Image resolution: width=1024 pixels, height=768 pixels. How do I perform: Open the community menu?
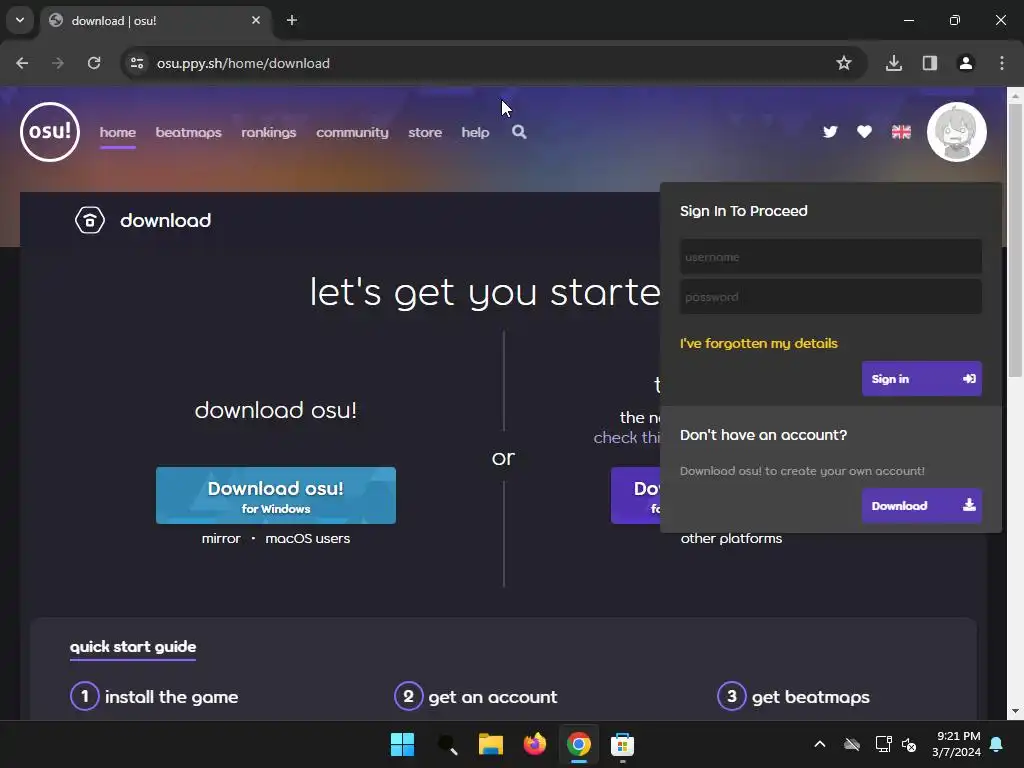pos(353,133)
